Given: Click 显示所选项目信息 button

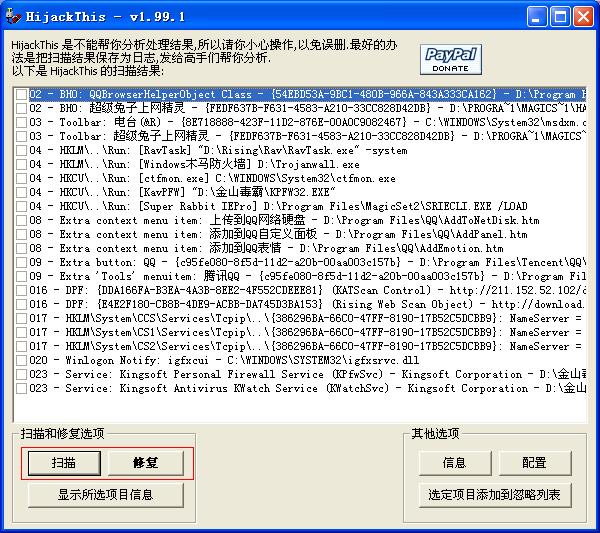Looking at the screenshot, I should tap(106, 495).
